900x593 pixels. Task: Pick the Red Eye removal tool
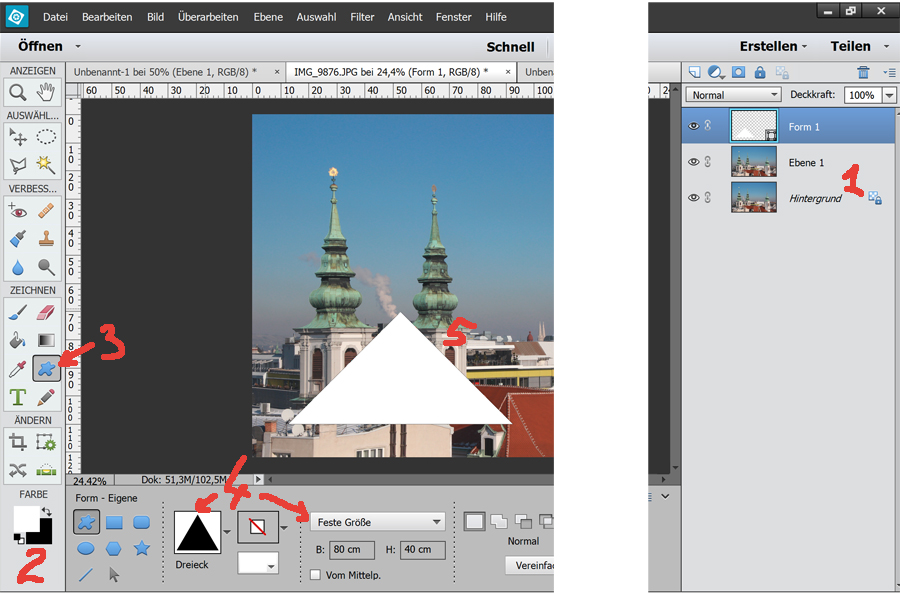click(18, 211)
